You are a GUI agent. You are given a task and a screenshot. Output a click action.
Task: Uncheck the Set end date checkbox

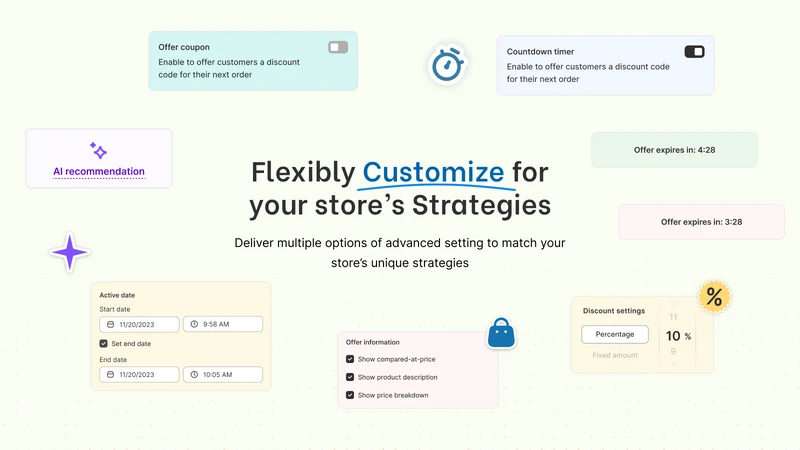tap(104, 343)
